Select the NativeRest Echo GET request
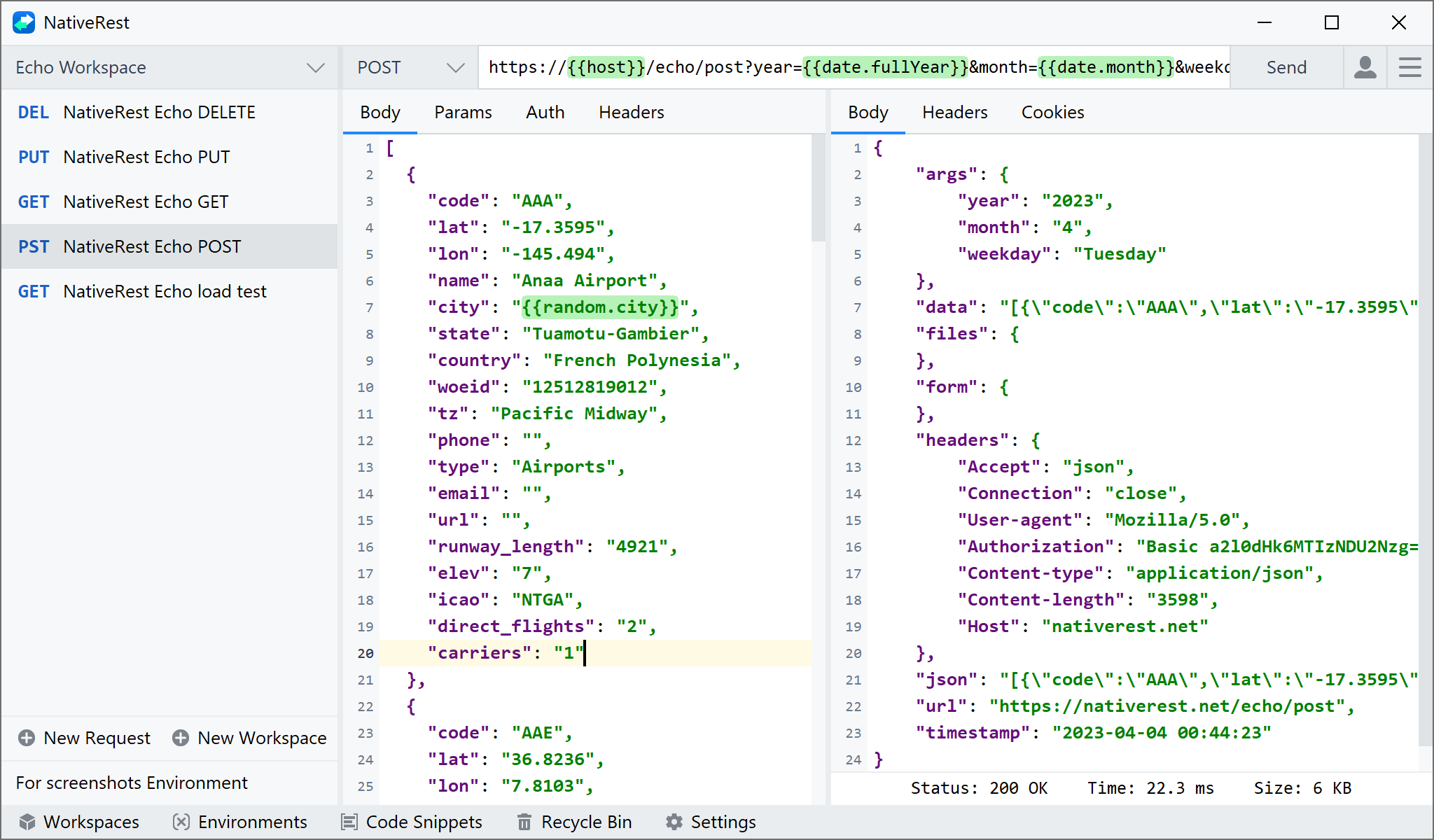1434x840 pixels. (x=145, y=202)
